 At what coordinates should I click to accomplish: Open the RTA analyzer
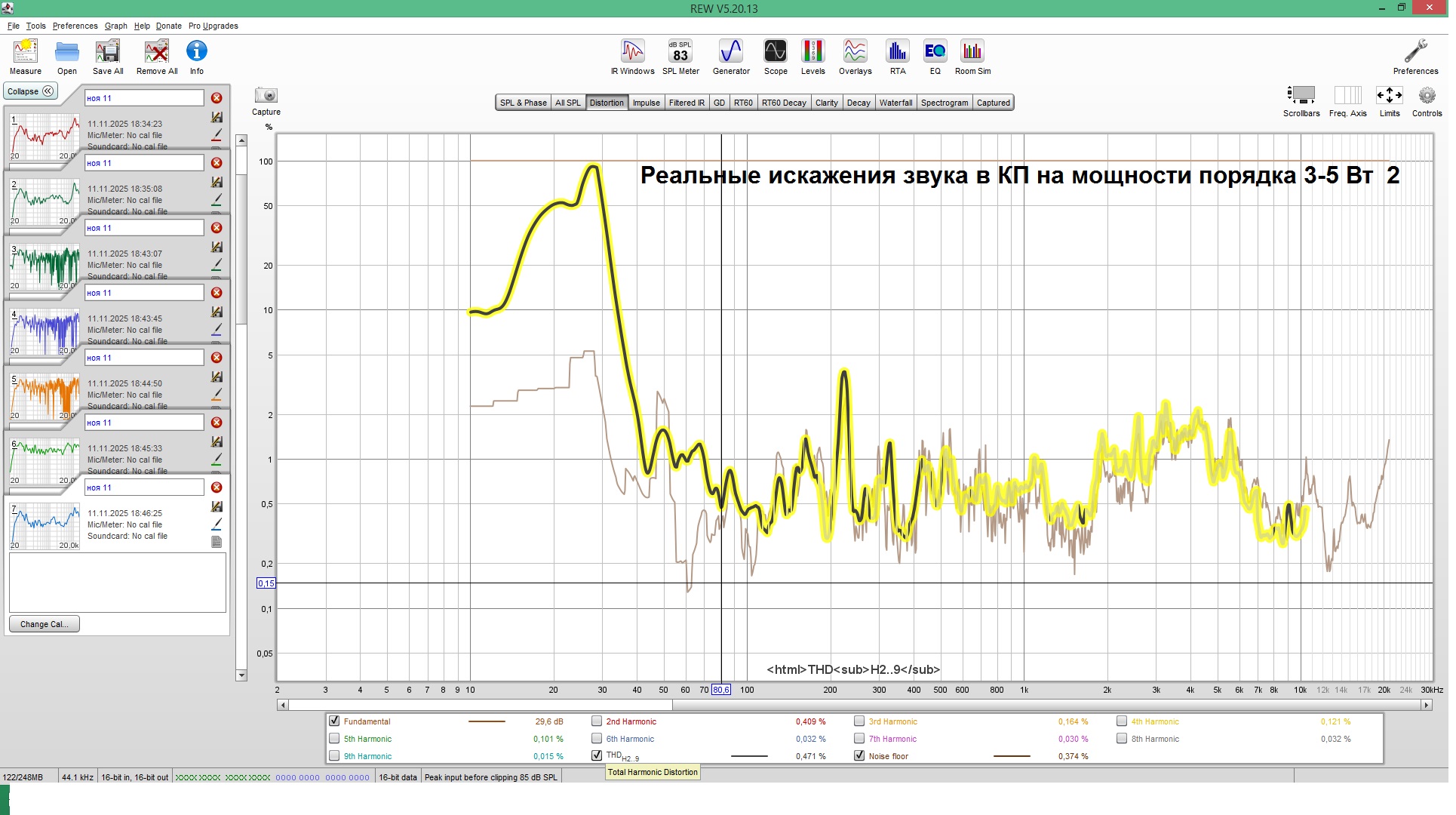pos(897,52)
